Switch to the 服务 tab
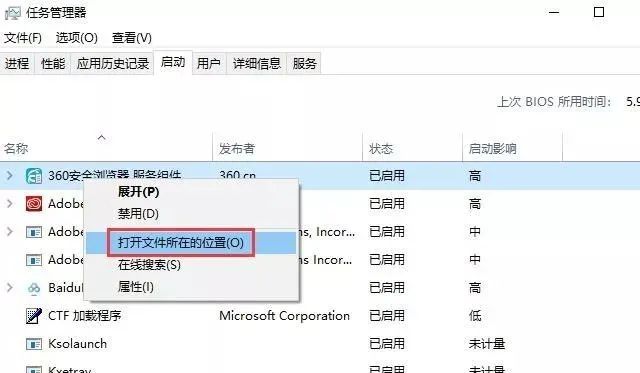The image size is (640, 373). [x=304, y=64]
